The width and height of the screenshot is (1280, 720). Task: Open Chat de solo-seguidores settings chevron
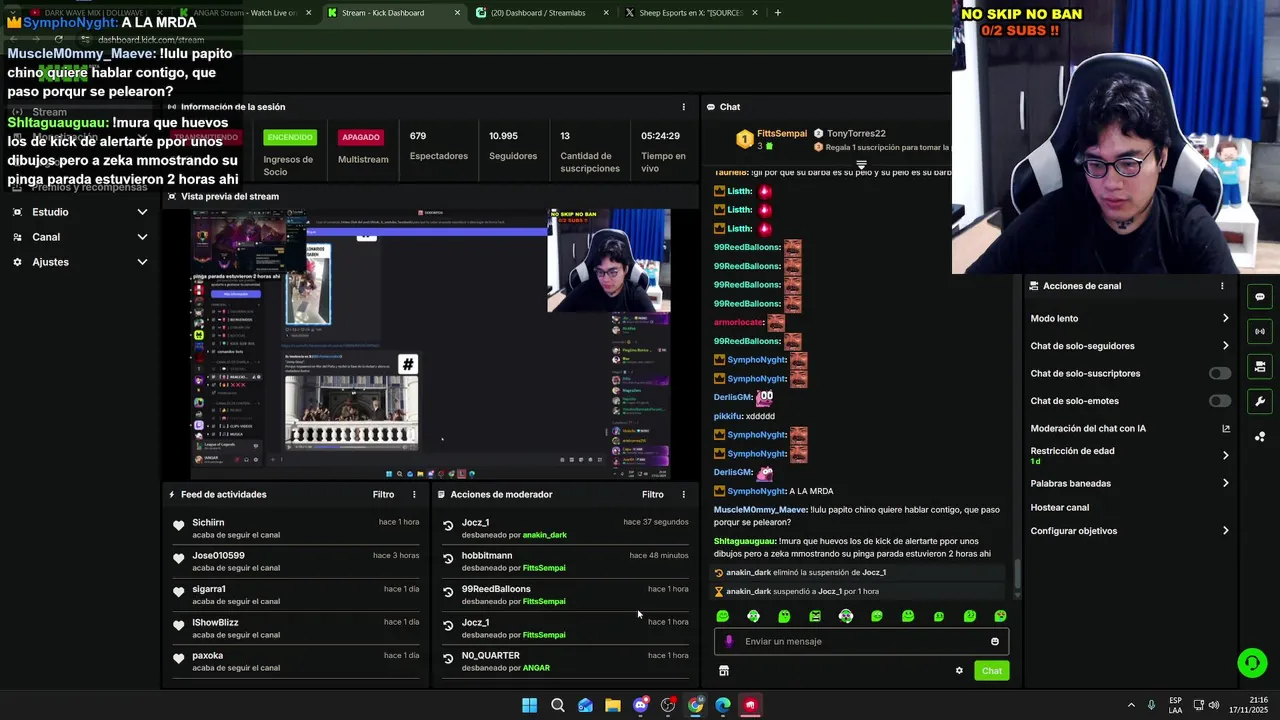[x=1226, y=346]
